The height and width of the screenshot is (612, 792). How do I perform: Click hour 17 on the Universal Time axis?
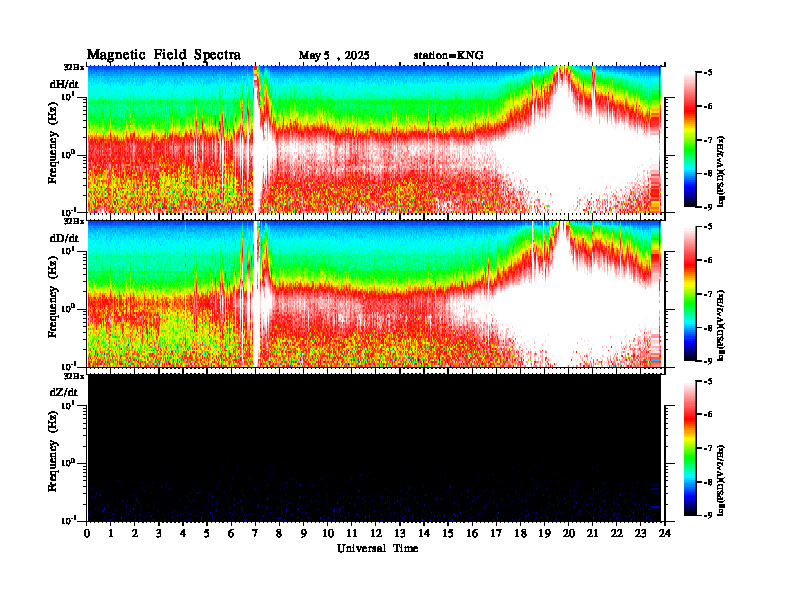(496, 533)
